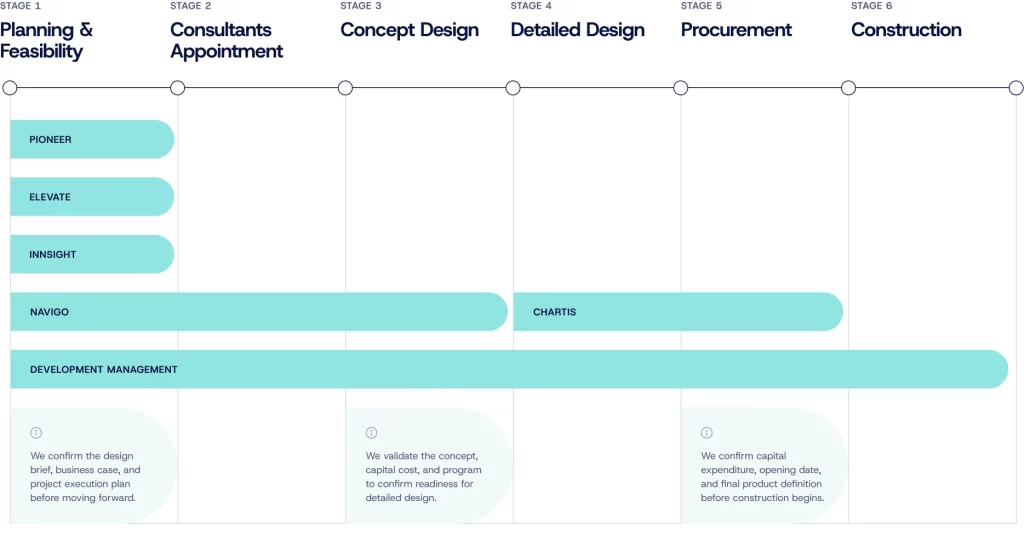Screen dimensions: 1024x547
Task: Select the Concept Design stage heading
Action: click(409, 30)
